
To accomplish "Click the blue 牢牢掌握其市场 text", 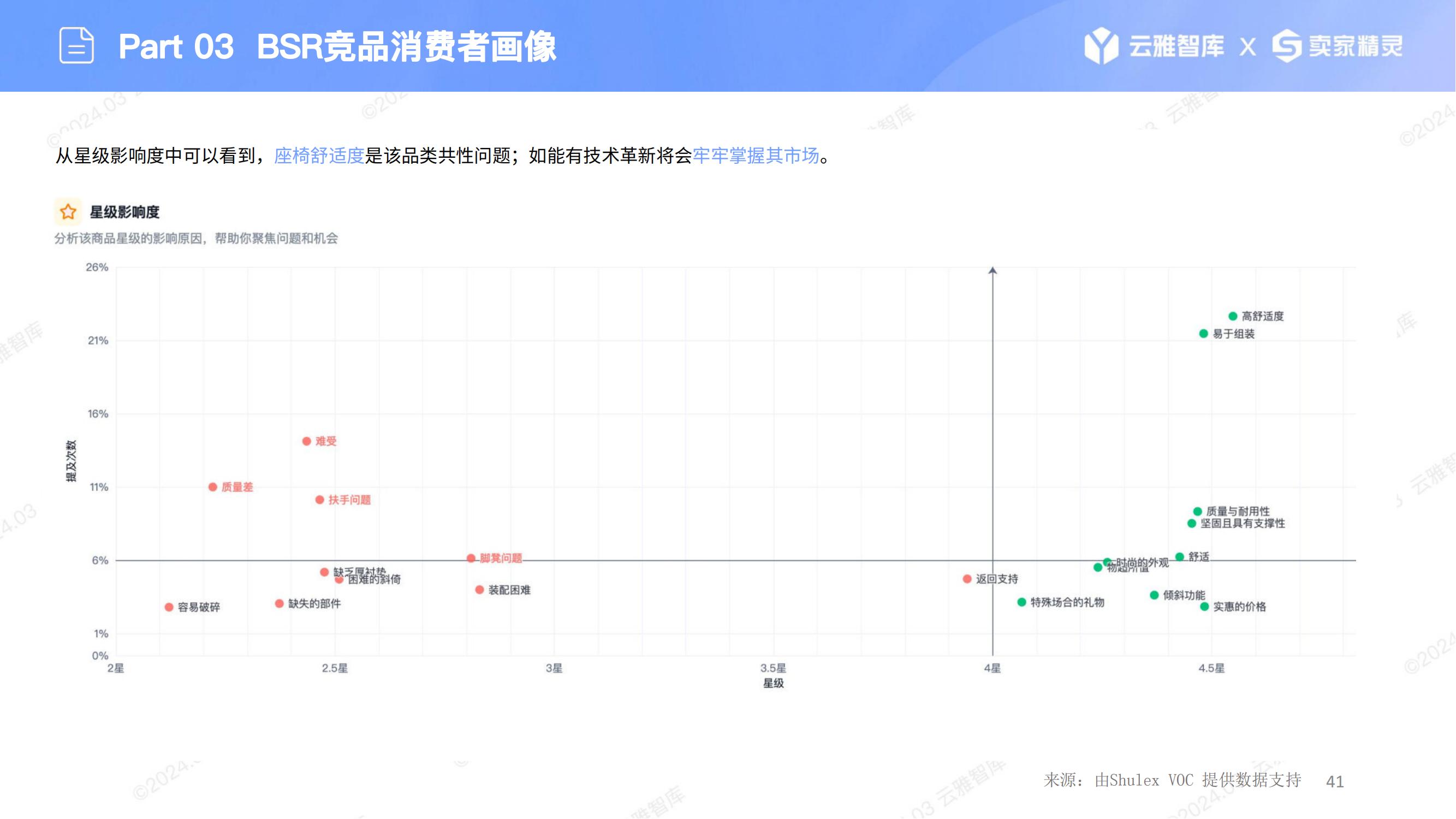I will tap(756, 156).
